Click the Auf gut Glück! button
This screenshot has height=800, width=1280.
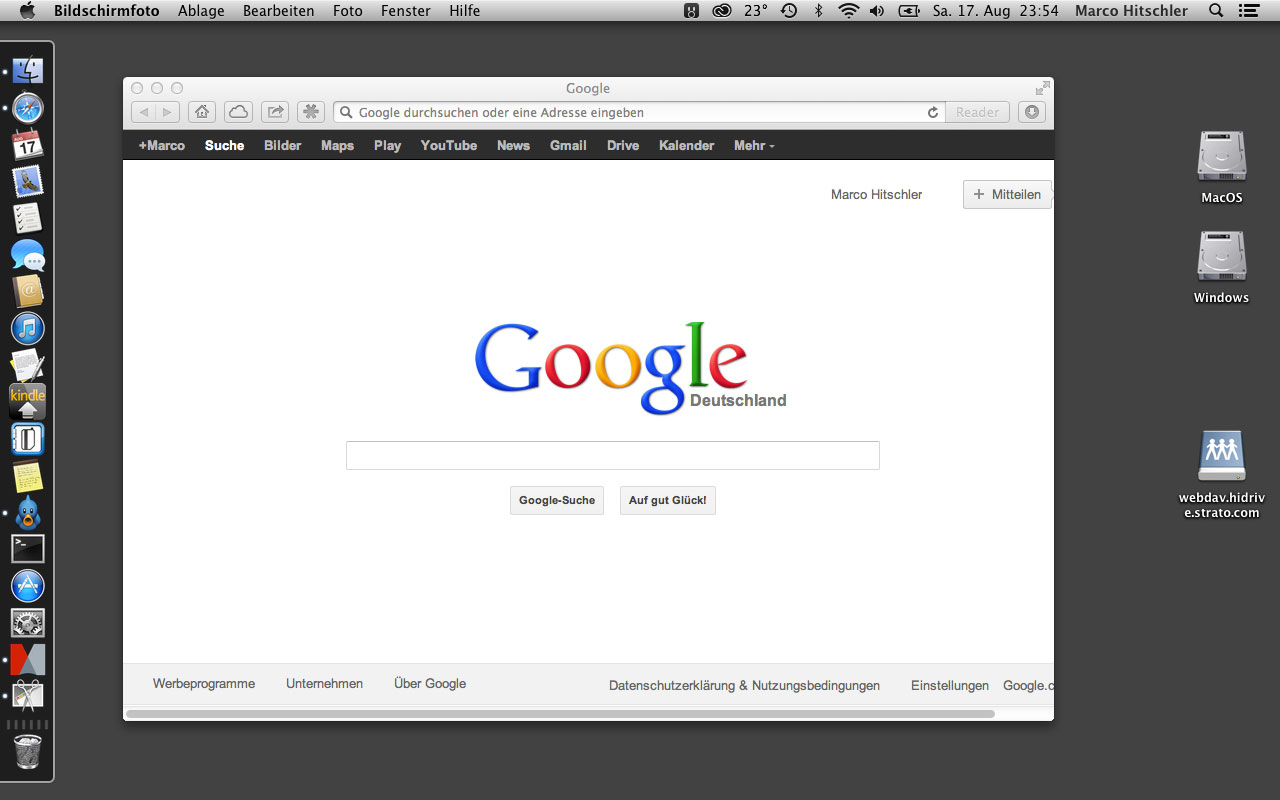(x=668, y=500)
